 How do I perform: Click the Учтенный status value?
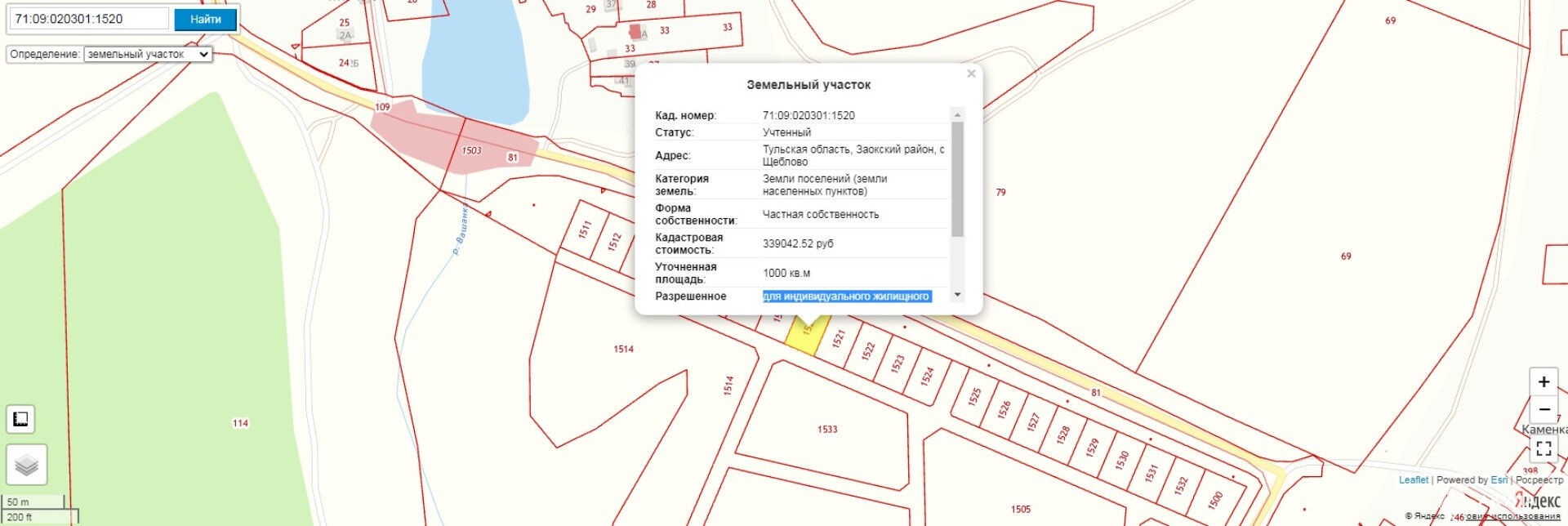[786, 132]
